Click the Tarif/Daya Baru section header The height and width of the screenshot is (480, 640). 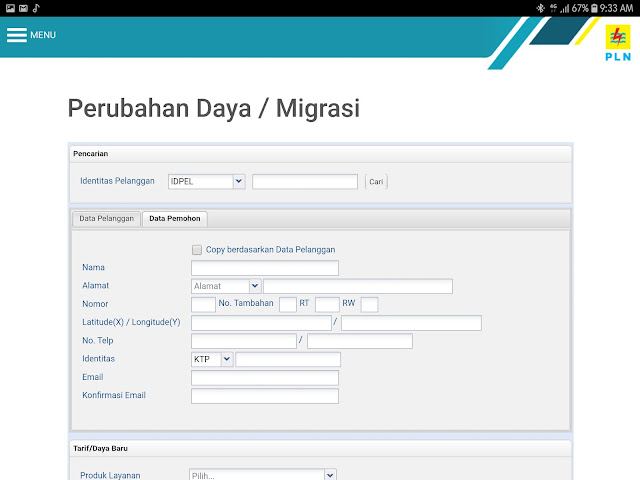click(321, 449)
